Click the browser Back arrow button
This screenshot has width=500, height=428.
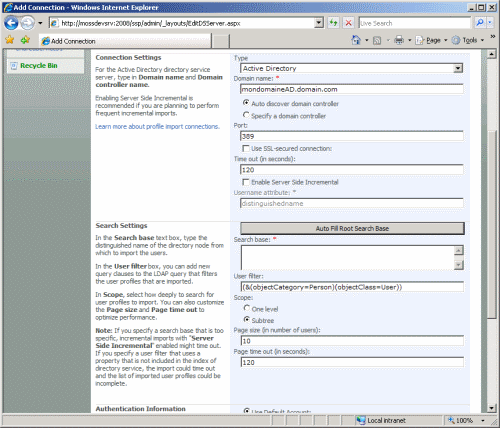tap(11, 23)
